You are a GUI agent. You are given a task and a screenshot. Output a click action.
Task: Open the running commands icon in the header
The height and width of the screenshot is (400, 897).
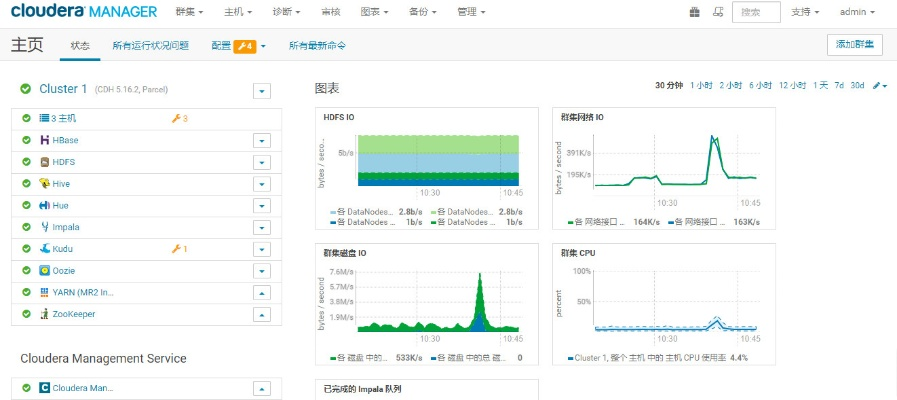pos(718,11)
